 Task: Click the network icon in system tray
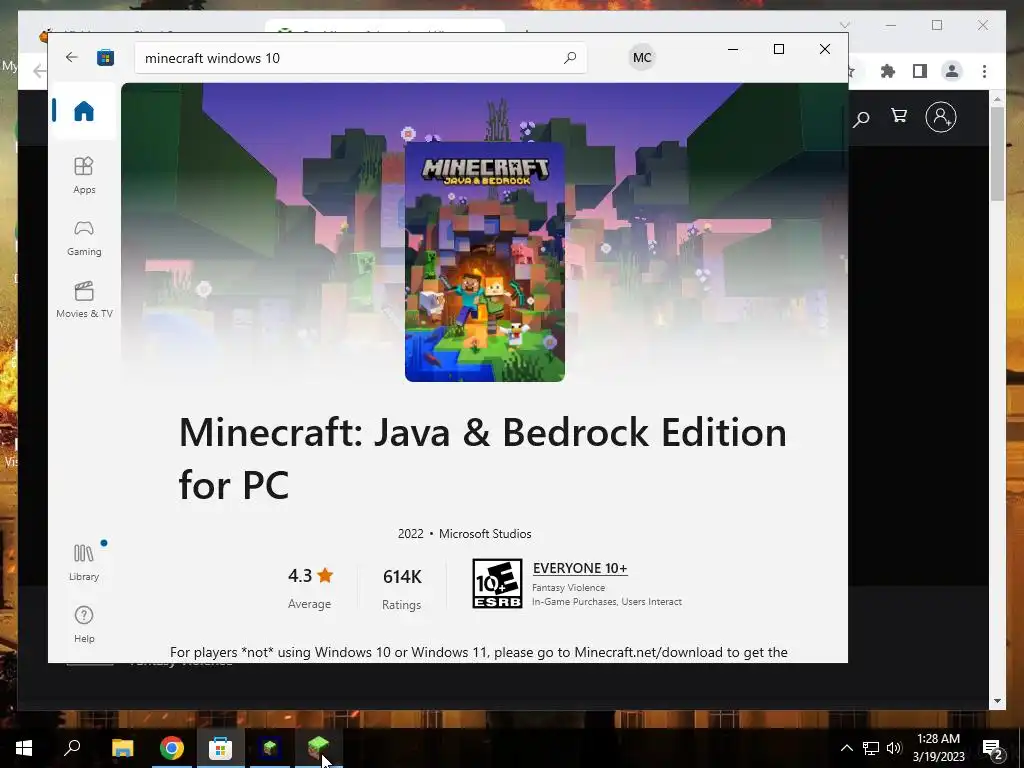871,748
